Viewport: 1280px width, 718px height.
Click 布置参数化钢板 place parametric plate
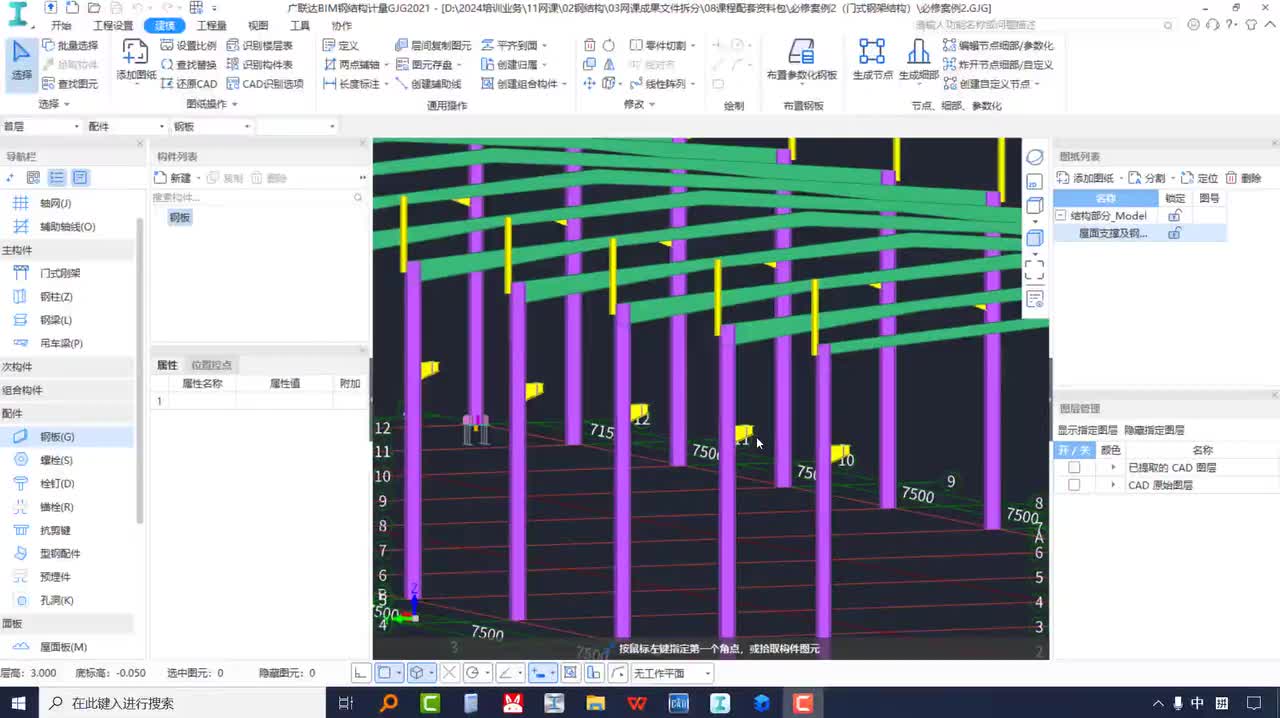click(801, 60)
